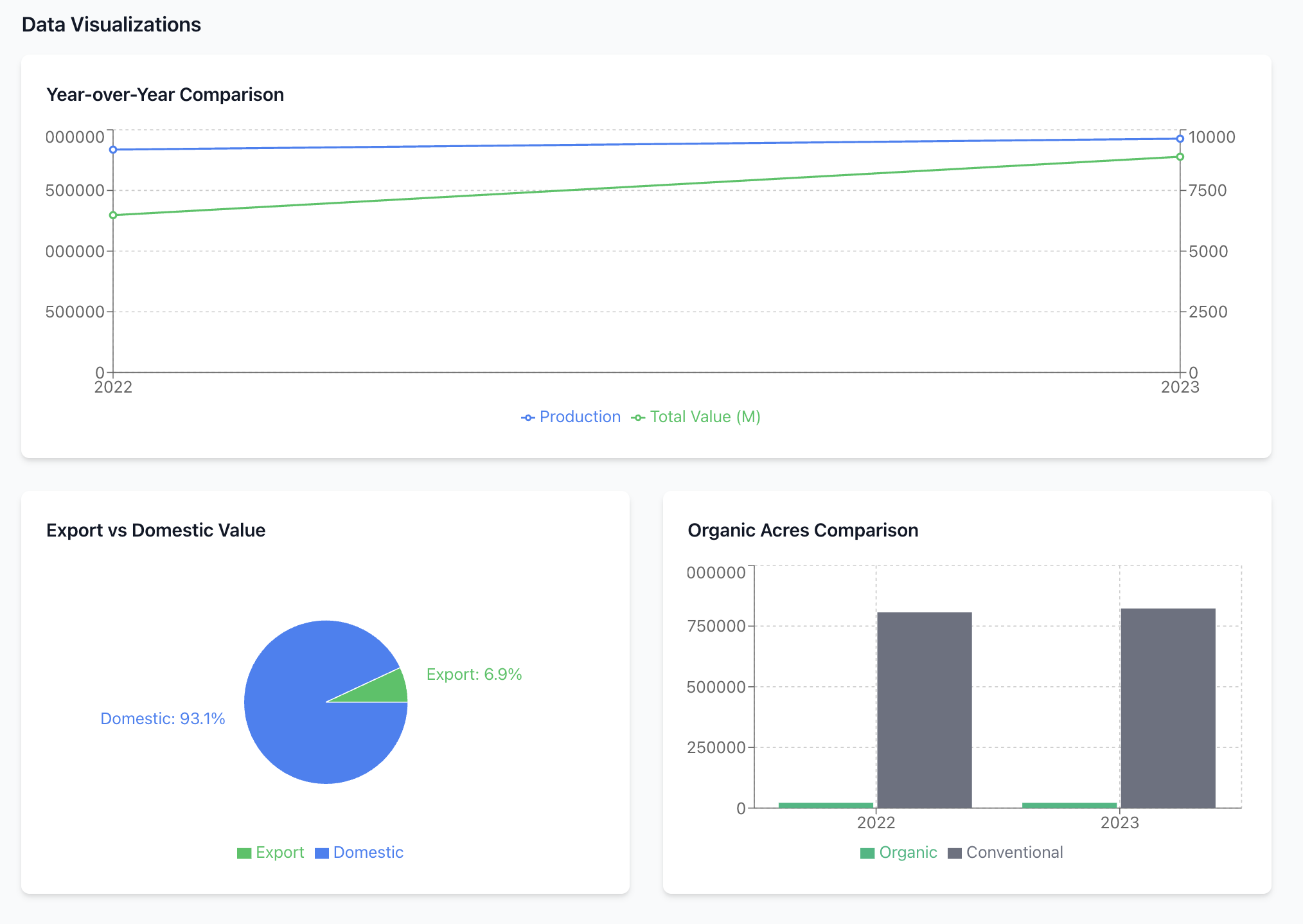Toggle the Conventional series legend label
The width and height of the screenshot is (1303, 924).
tap(1014, 853)
